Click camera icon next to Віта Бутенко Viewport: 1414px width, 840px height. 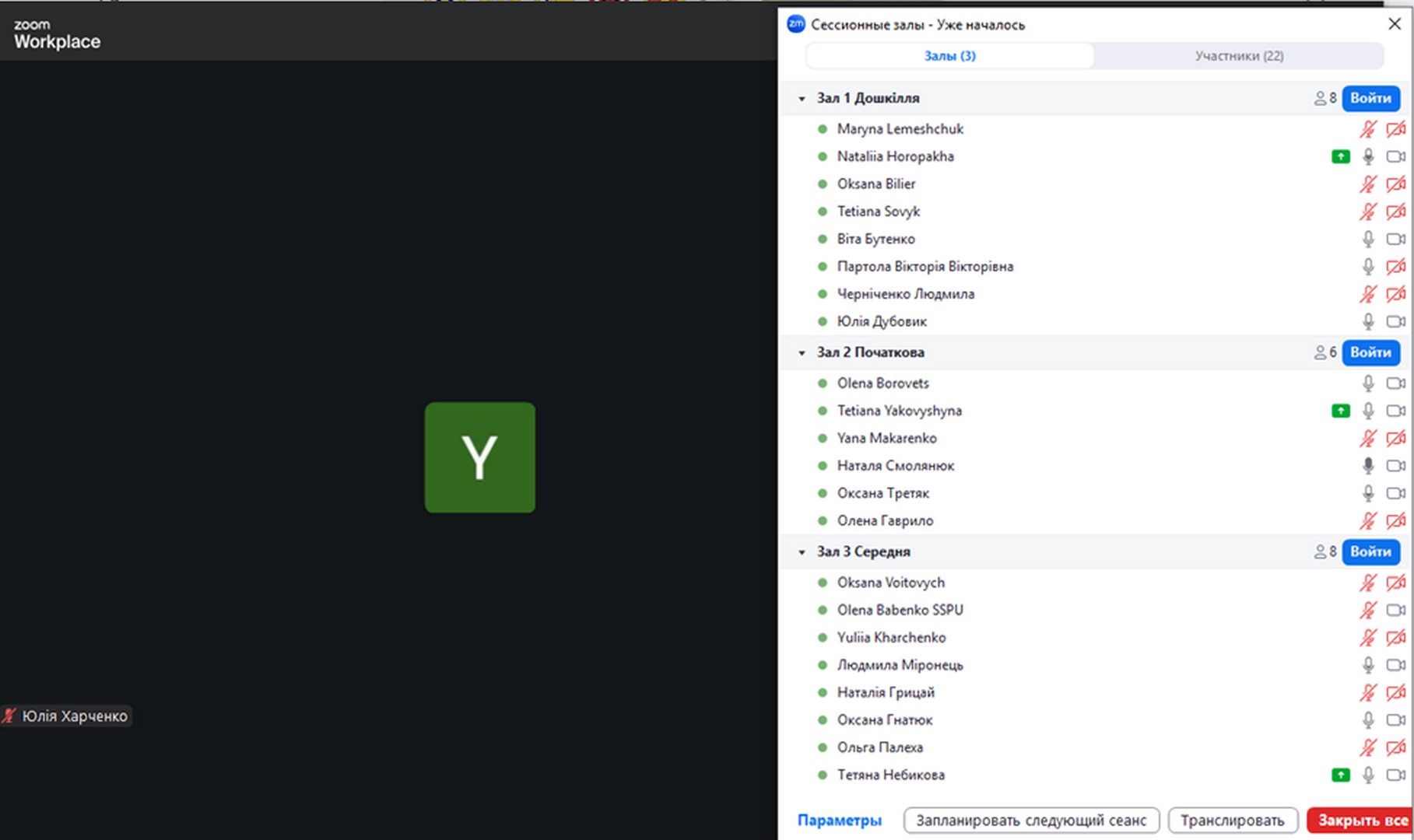tap(1395, 239)
